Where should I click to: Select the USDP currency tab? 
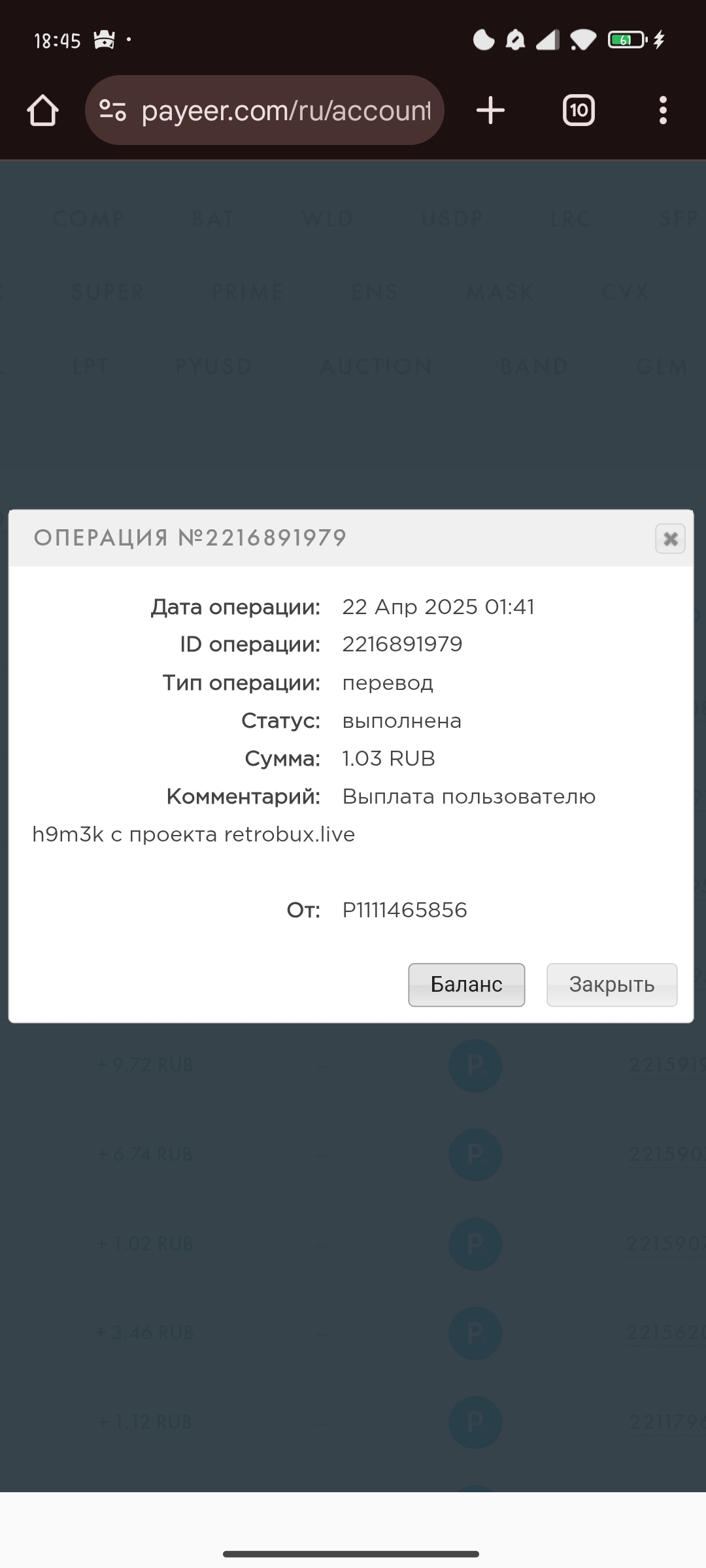point(452,218)
